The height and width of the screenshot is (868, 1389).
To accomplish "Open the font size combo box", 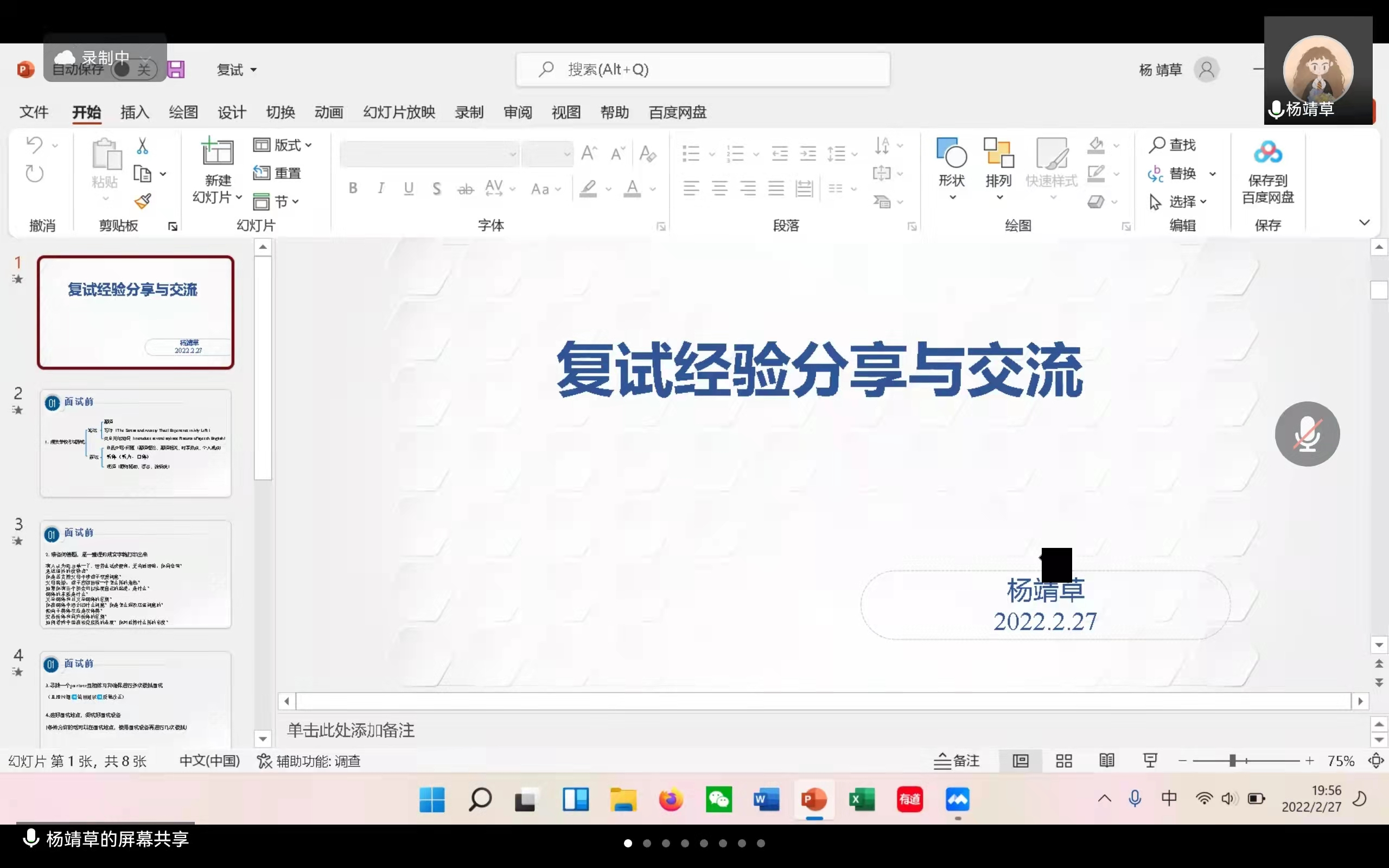I will pyautogui.click(x=547, y=154).
